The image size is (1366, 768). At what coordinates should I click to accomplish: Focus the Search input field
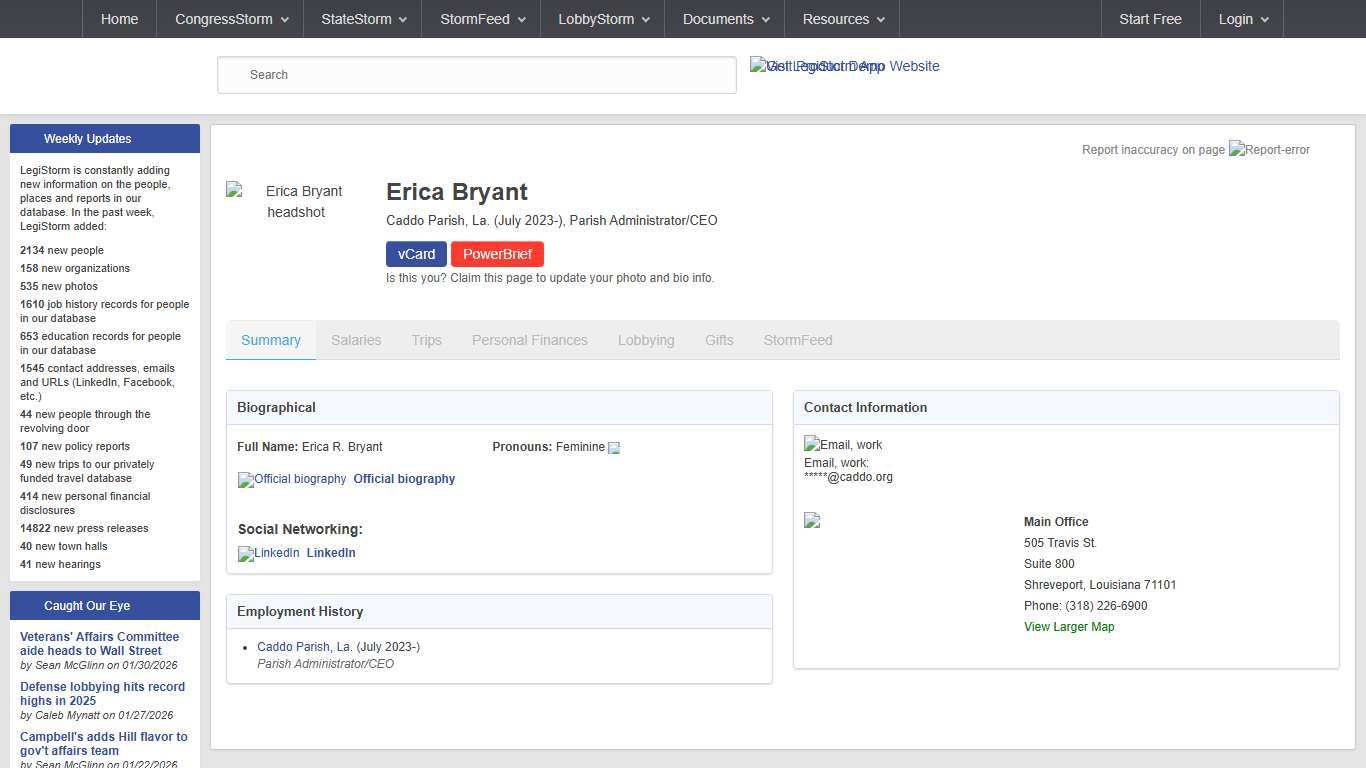[476, 75]
